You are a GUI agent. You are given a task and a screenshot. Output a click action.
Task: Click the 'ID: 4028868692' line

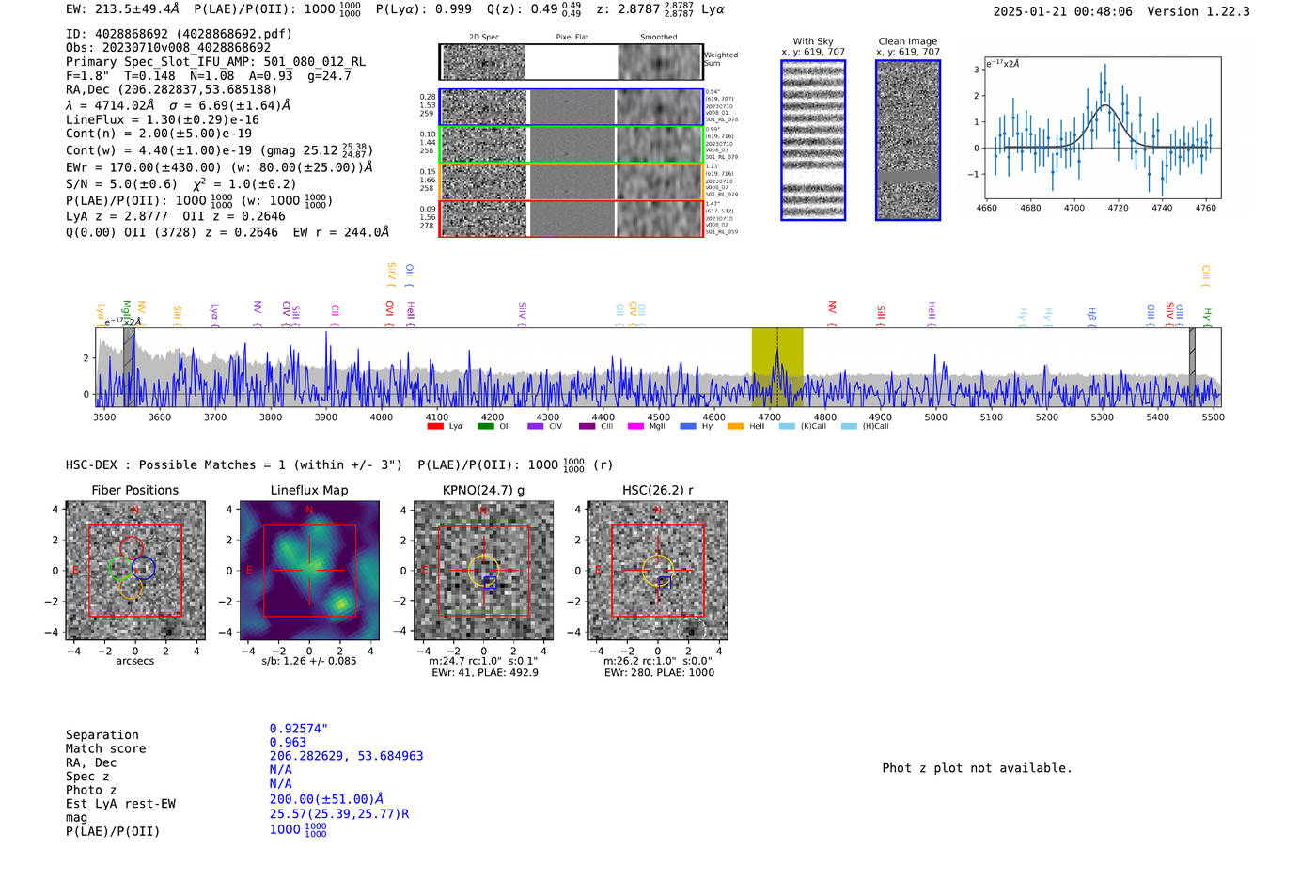(179, 34)
